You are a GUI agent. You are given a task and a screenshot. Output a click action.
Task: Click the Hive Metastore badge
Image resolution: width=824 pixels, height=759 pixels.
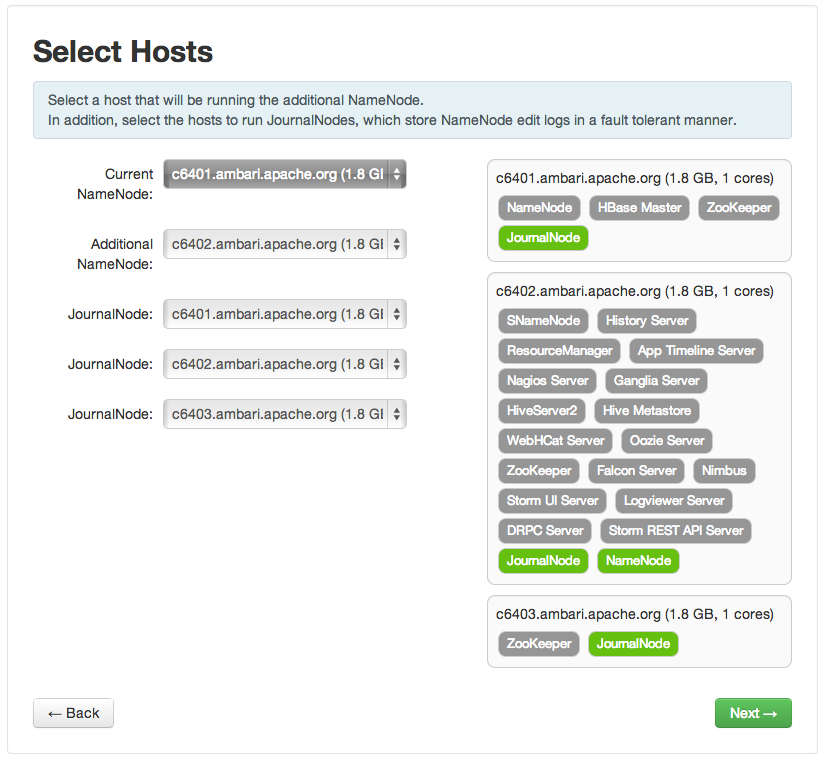pos(646,411)
